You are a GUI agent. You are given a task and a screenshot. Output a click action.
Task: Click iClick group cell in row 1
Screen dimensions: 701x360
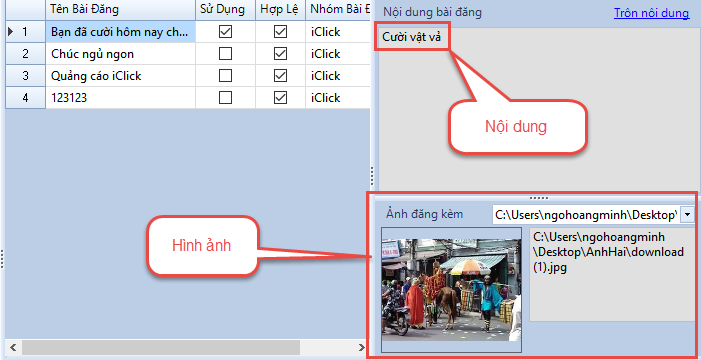338,32
